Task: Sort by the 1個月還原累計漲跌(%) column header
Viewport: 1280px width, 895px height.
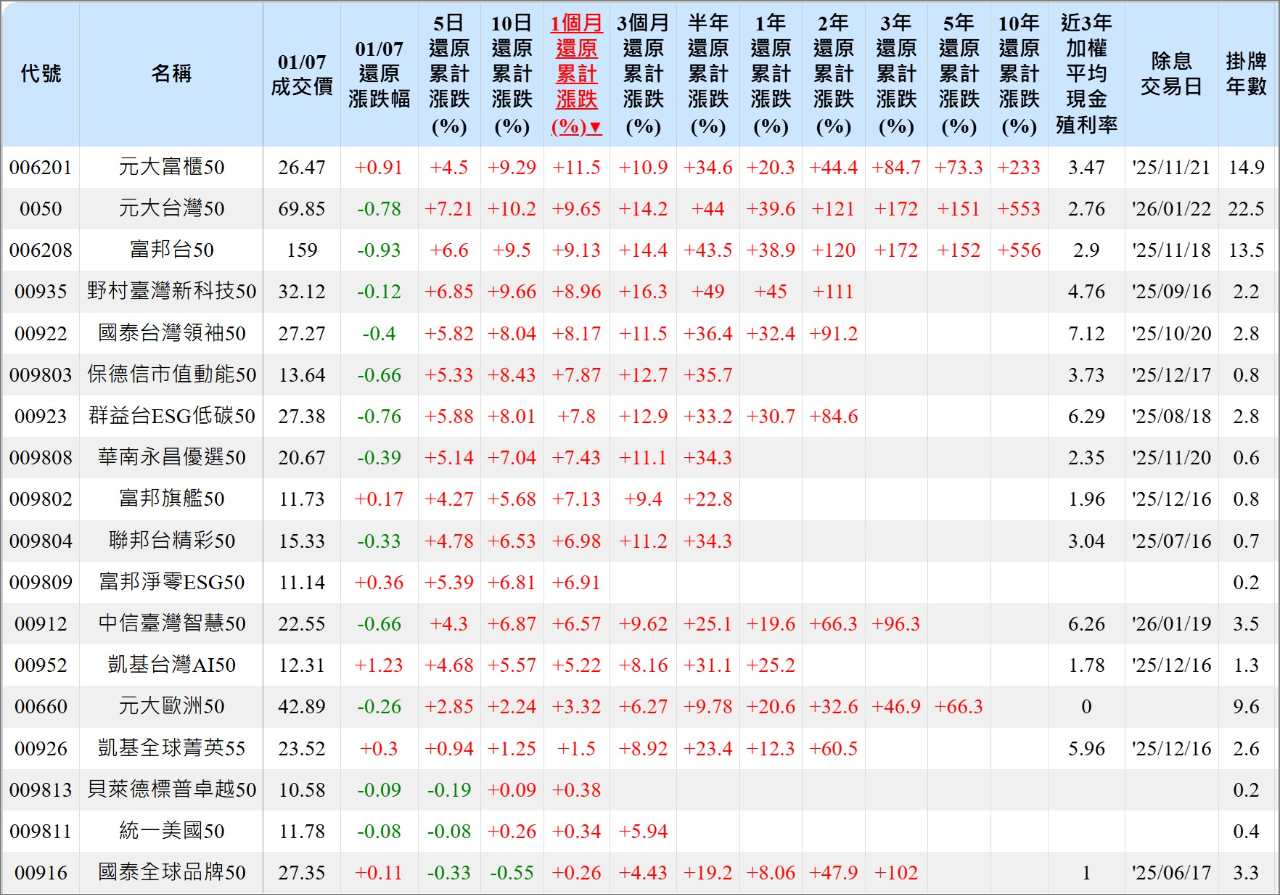Action: click(x=577, y=74)
